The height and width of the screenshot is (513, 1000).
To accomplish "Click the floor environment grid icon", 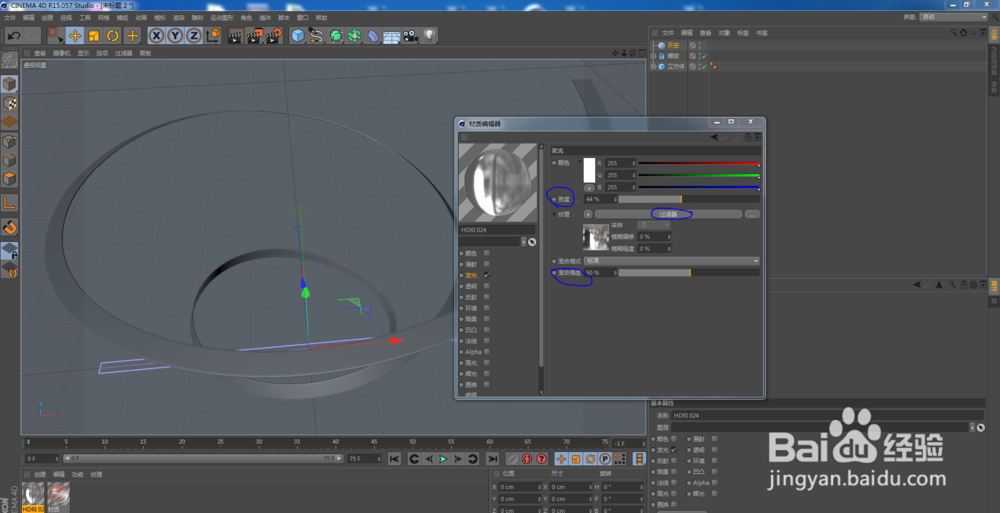I will pyautogui.click(x=392, y=36).
